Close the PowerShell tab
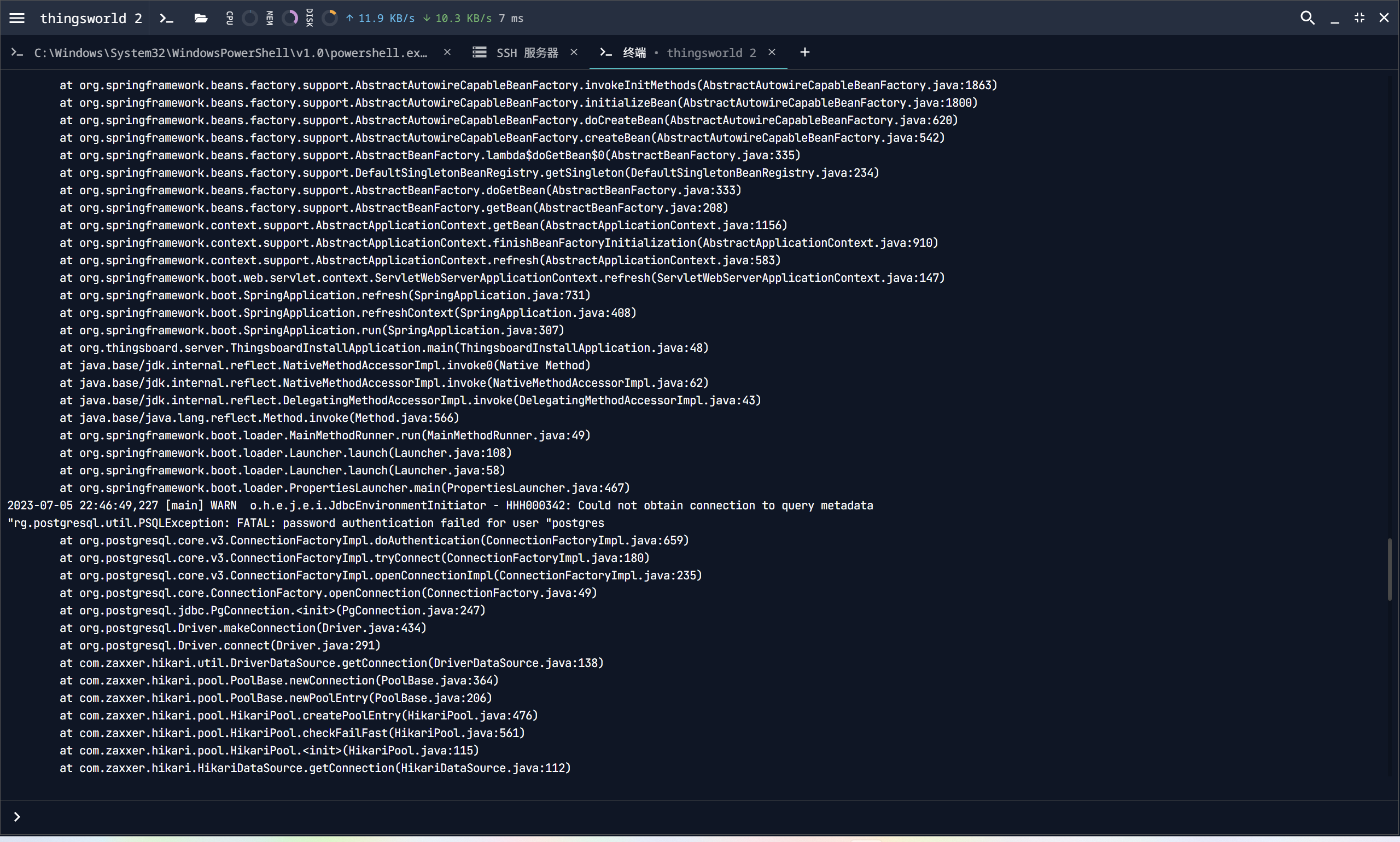The height and width of the screenshot is (842, 1400). tap(447, 51)
